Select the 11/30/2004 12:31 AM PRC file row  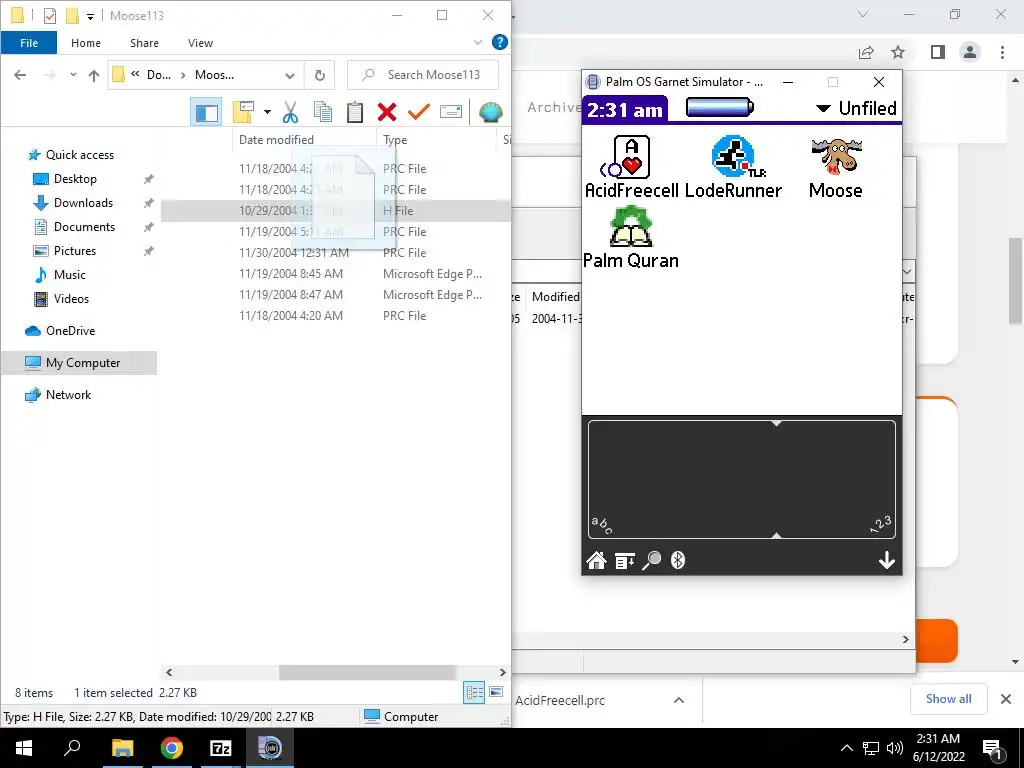click(335, 253)
